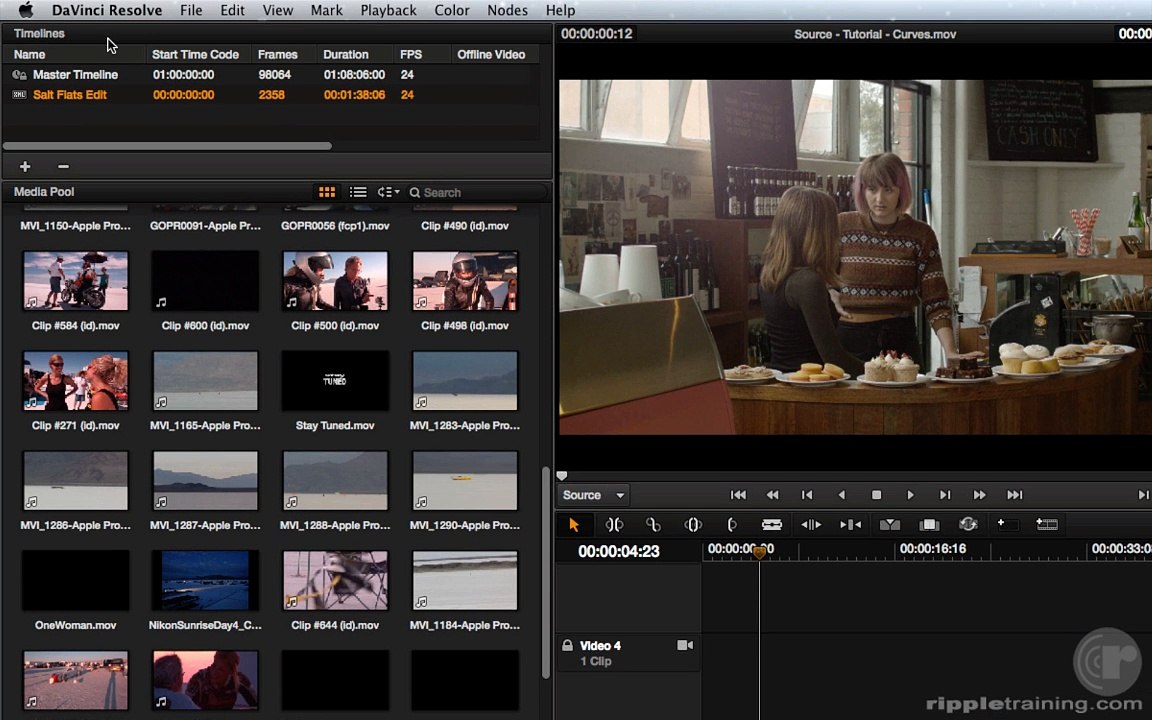
Task: Toggle the Video 4 track camera enable icon
Action: [685, 645]
